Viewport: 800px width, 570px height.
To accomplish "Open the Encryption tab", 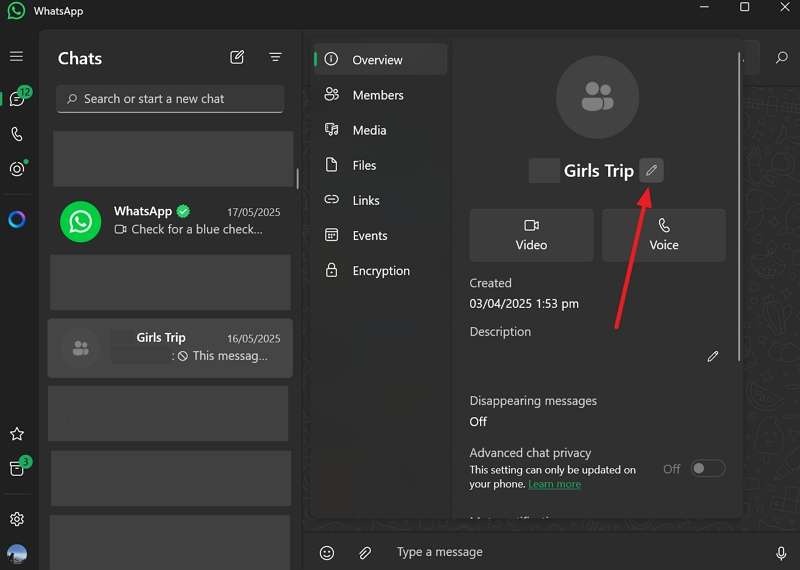I will point(380,271).
